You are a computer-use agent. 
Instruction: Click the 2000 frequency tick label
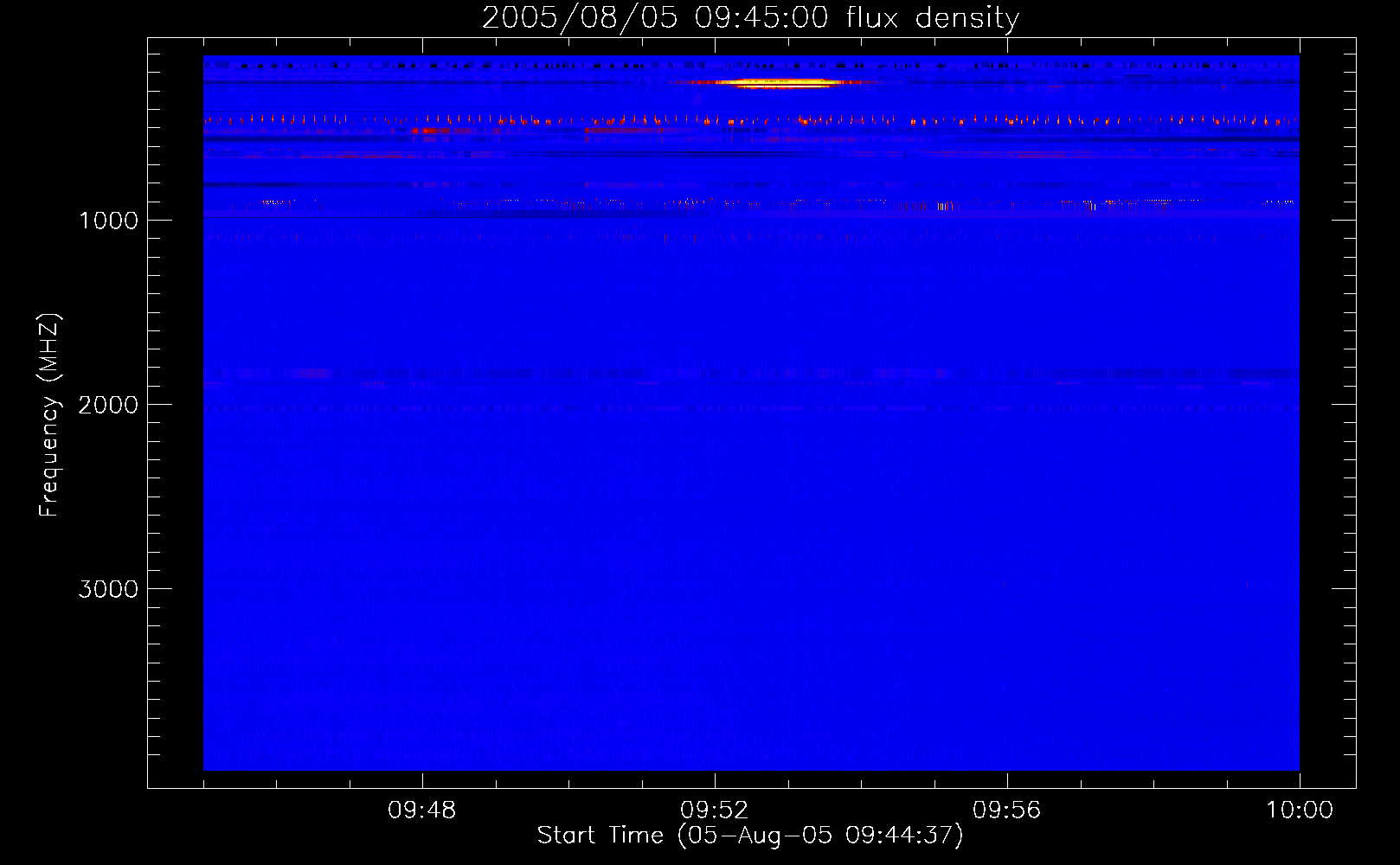pyautogui.click(x=108, y=405)
